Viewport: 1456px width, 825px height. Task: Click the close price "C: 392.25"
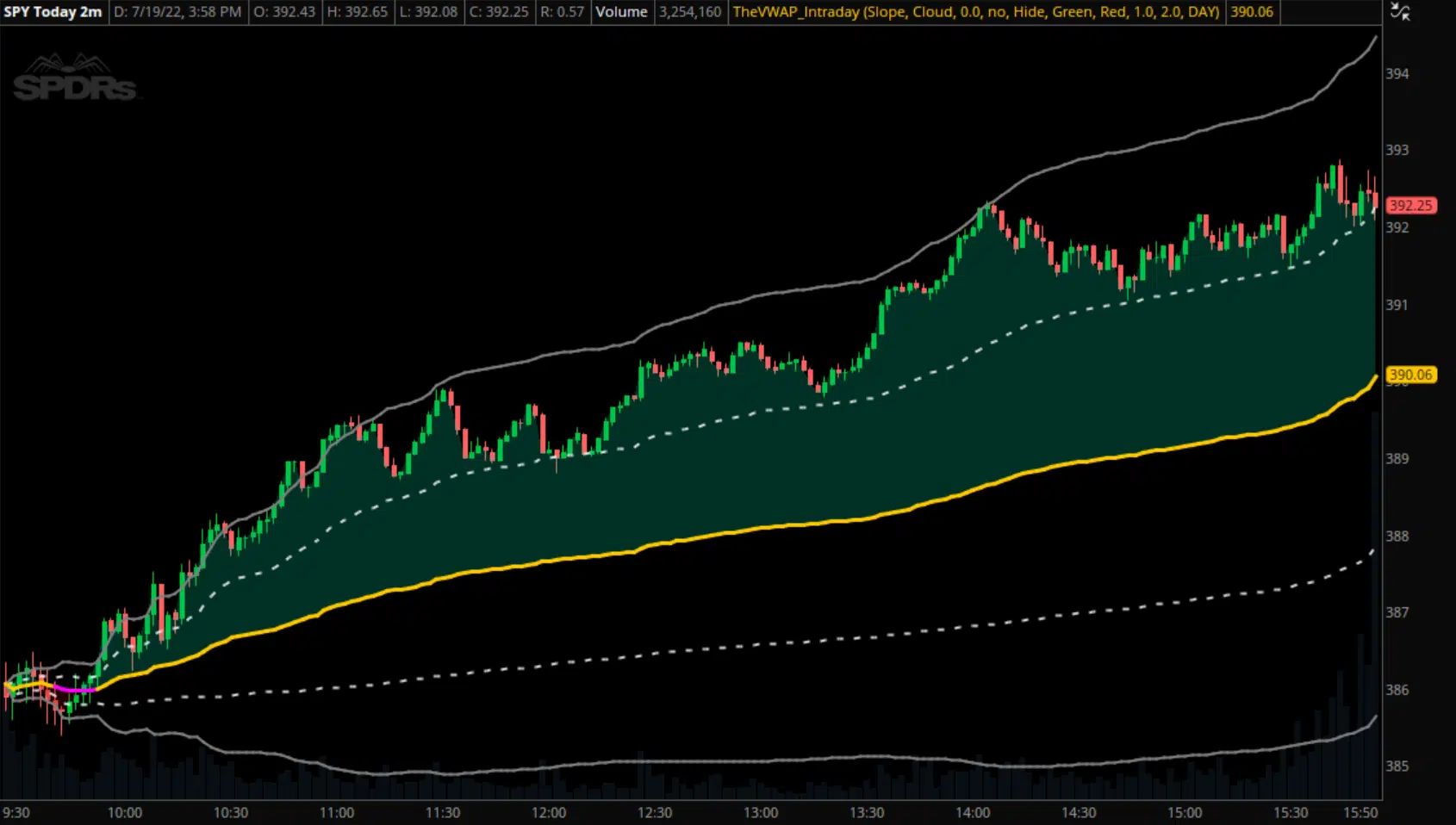(499, 12)
